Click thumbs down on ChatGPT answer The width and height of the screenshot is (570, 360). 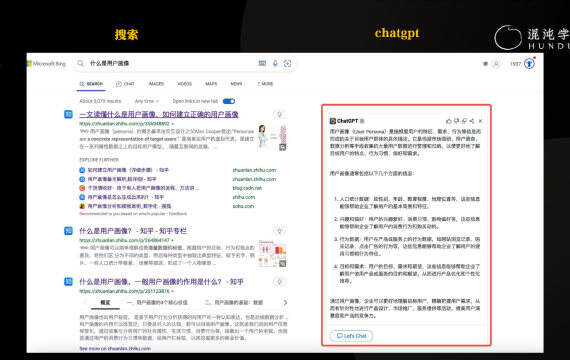tap(457, 121)
